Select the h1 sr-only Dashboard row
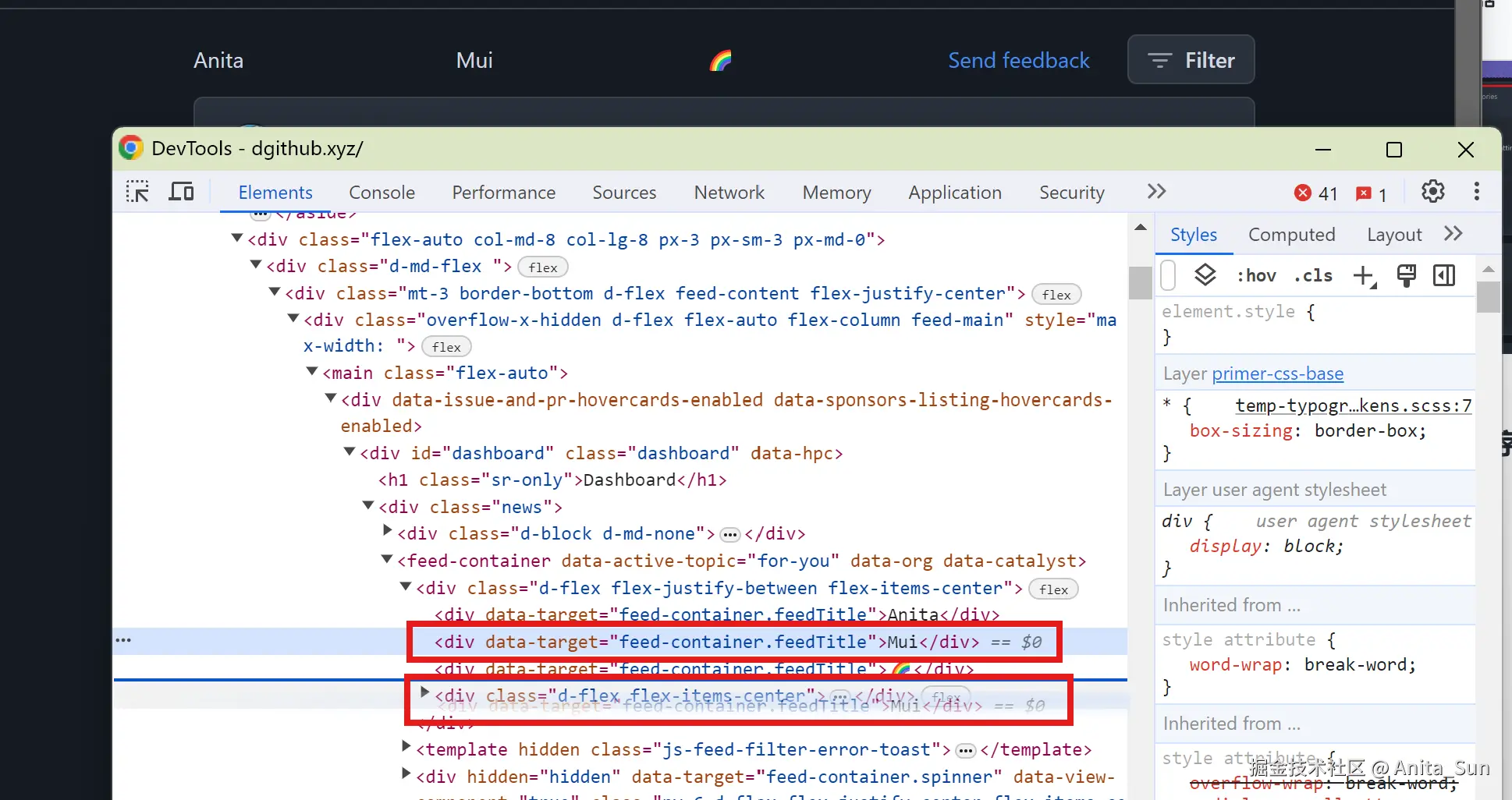Screen dimensions: 1512x800 pyautogui.click(x=552, y=480)
